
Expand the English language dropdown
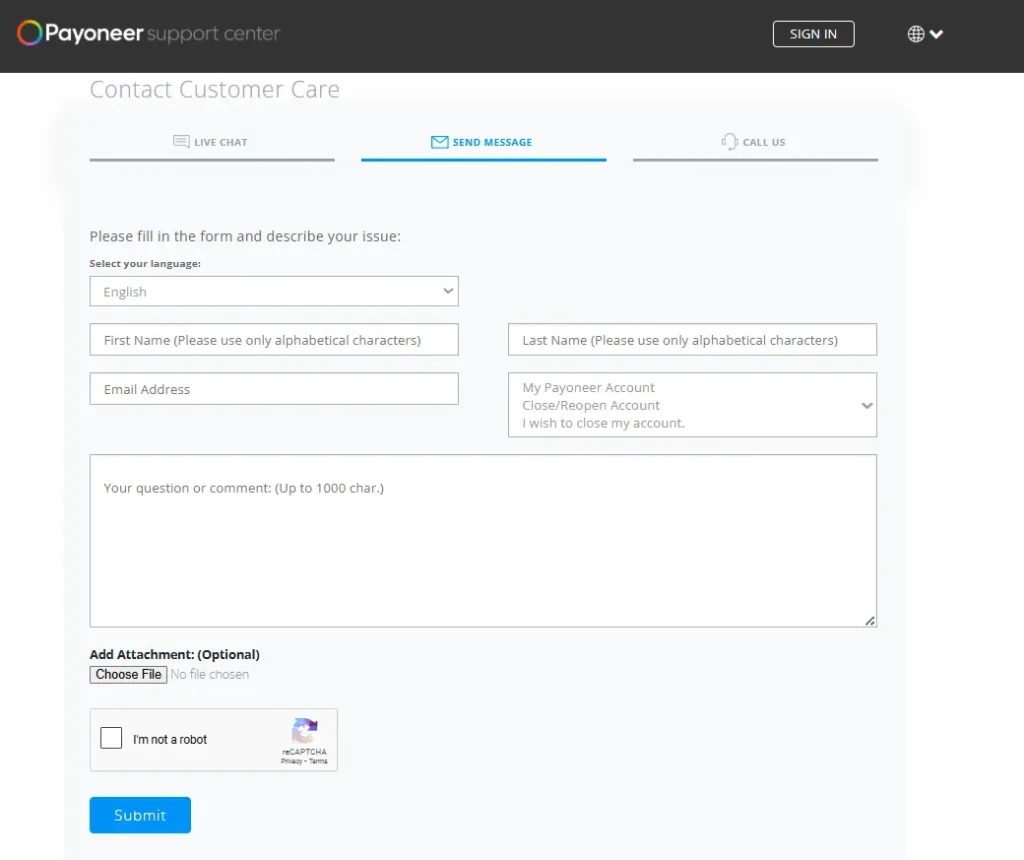click(x=273, y=292)
